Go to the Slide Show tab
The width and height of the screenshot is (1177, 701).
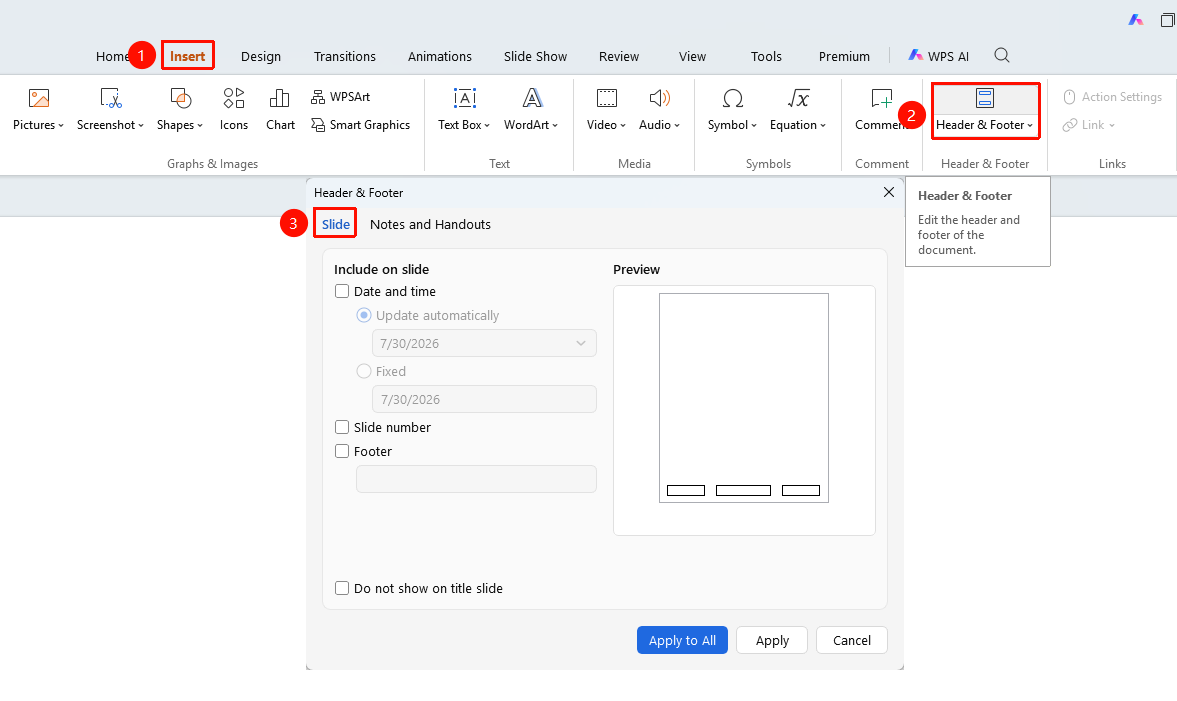[x=535, y=56]
